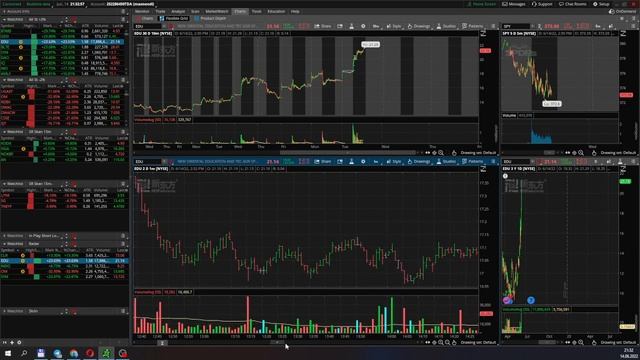Open Messages in the top bar

coord(514,4)
